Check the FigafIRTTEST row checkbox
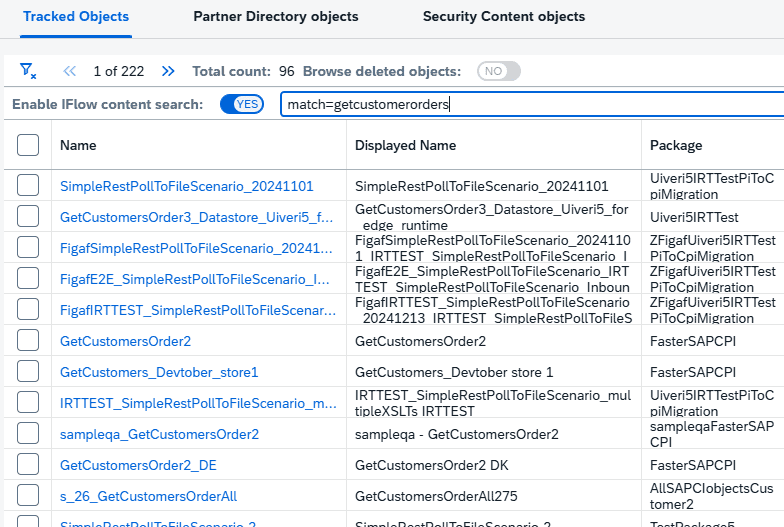Image resolution: width=784 pixels, height=527 pixels. click(28, 309)
